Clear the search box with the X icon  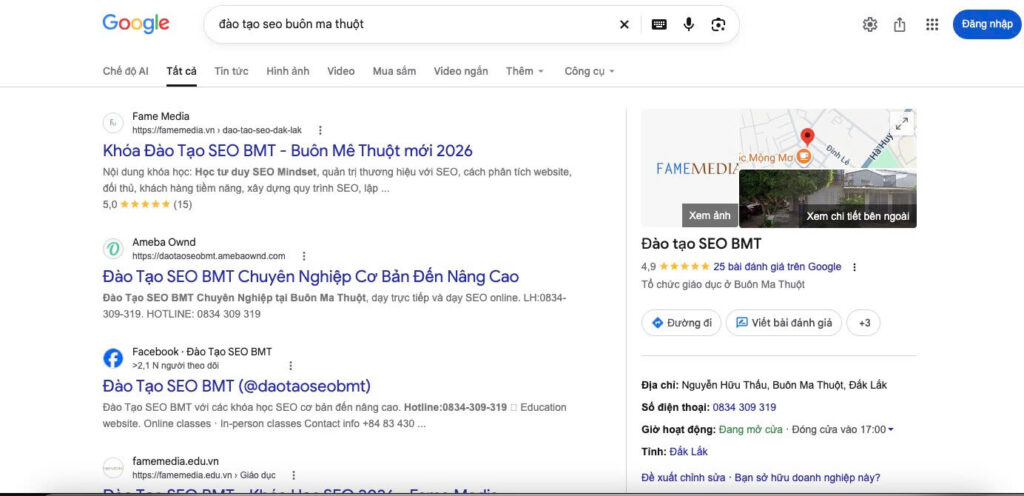pos(624,25)
